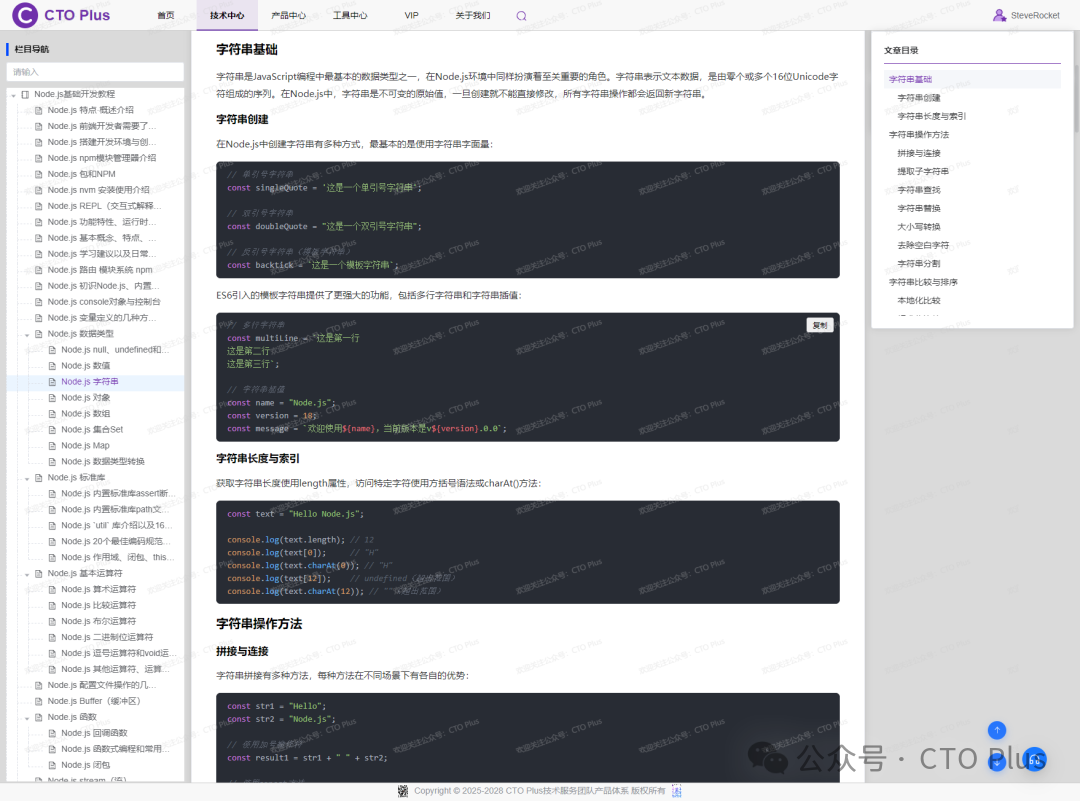Jump to 字符串分割 in outline
The height and width of the screenshot is (801, 1080).
tap(919, 264)
